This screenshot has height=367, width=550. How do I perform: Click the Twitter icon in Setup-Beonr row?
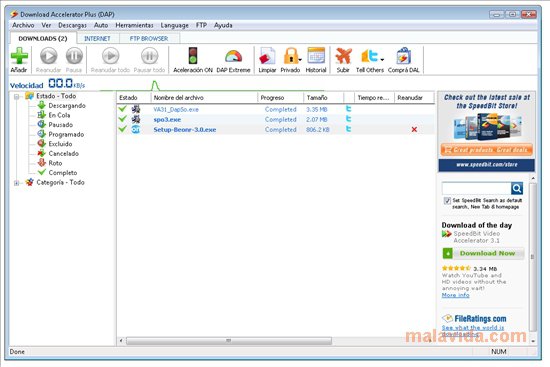[x=348, y=129]
